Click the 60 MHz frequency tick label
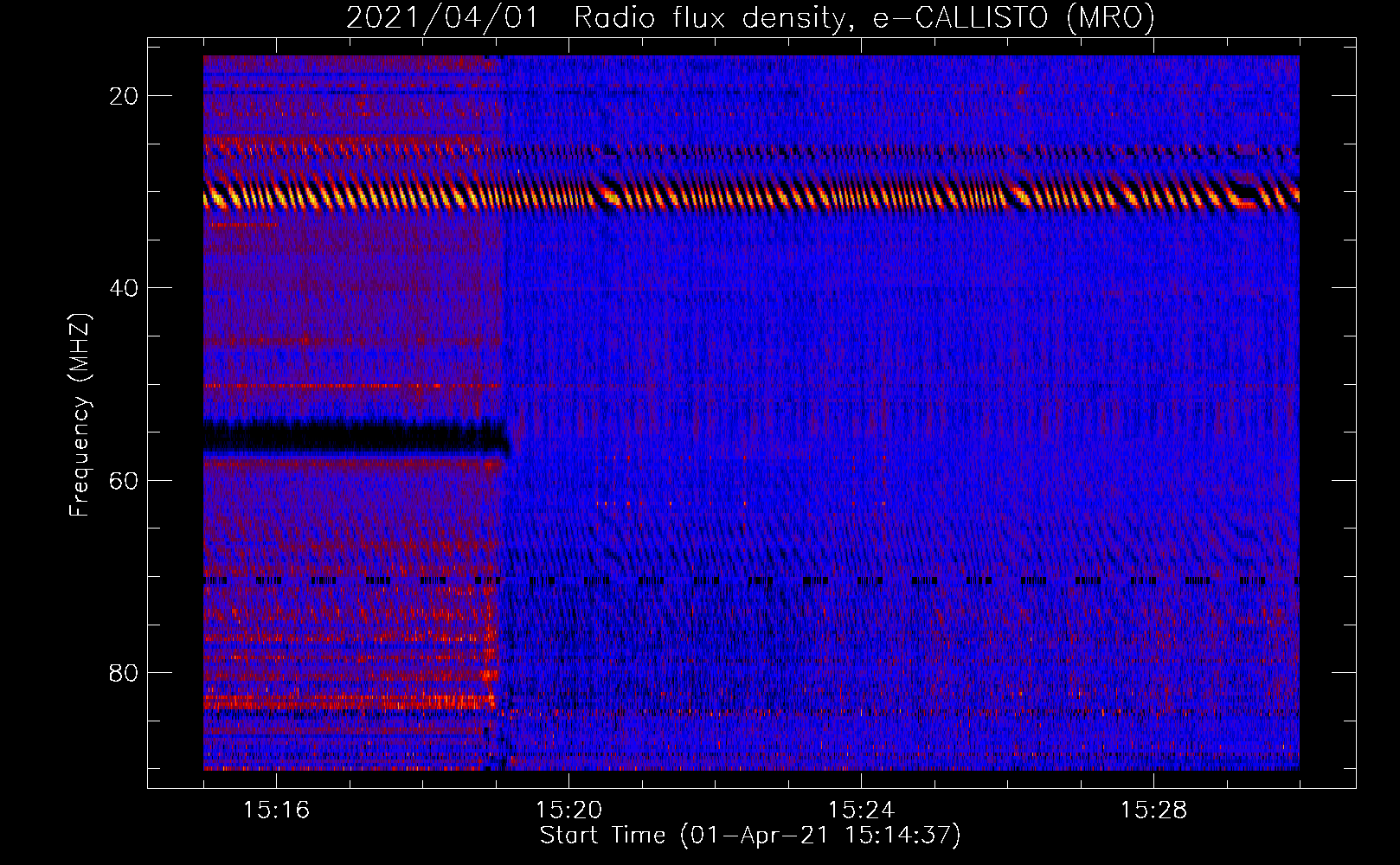The height and width of the screenshot is (865, 1400). coord(125,480)
